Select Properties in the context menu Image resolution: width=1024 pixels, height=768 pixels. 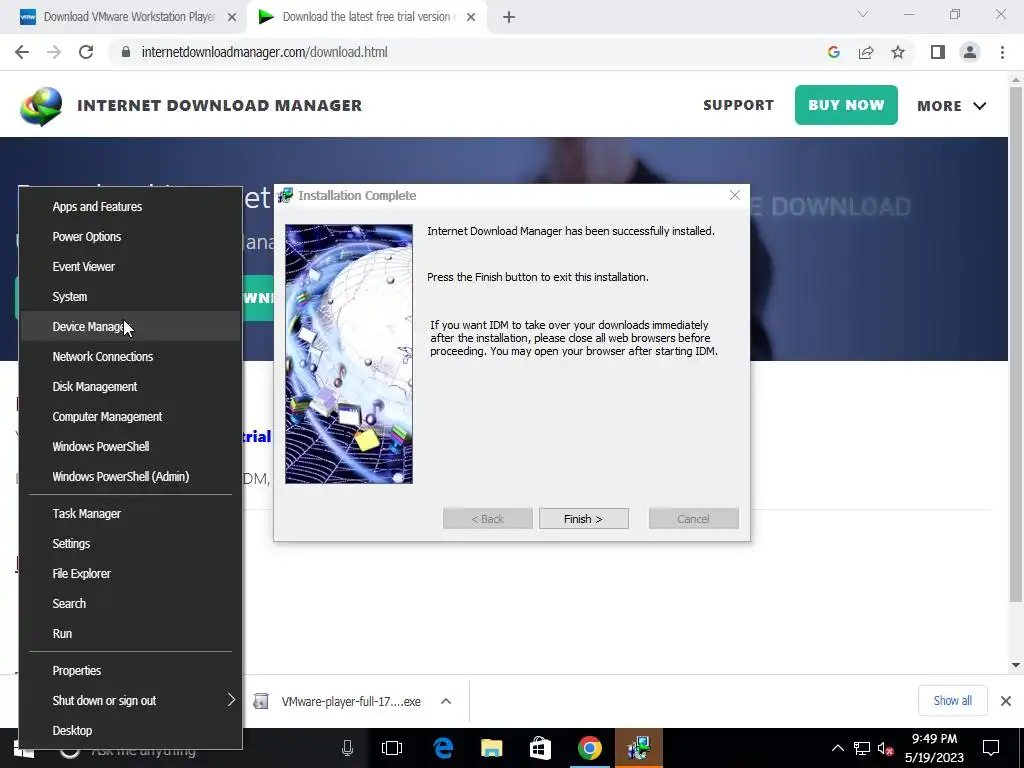[131, 671]
